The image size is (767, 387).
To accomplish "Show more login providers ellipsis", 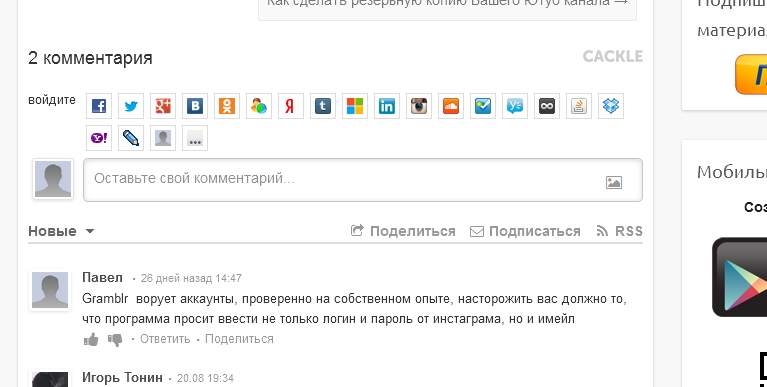I will pyautogui.click(x=195, y=138).
